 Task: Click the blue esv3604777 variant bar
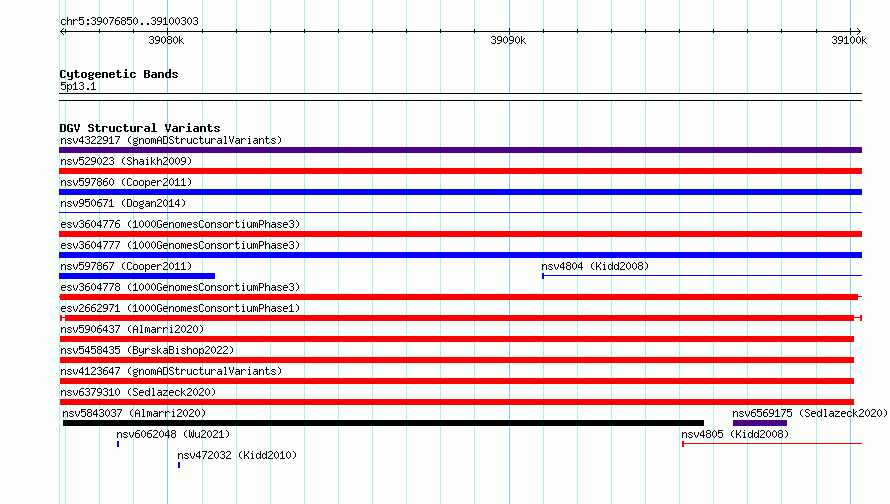coord(460,255)
